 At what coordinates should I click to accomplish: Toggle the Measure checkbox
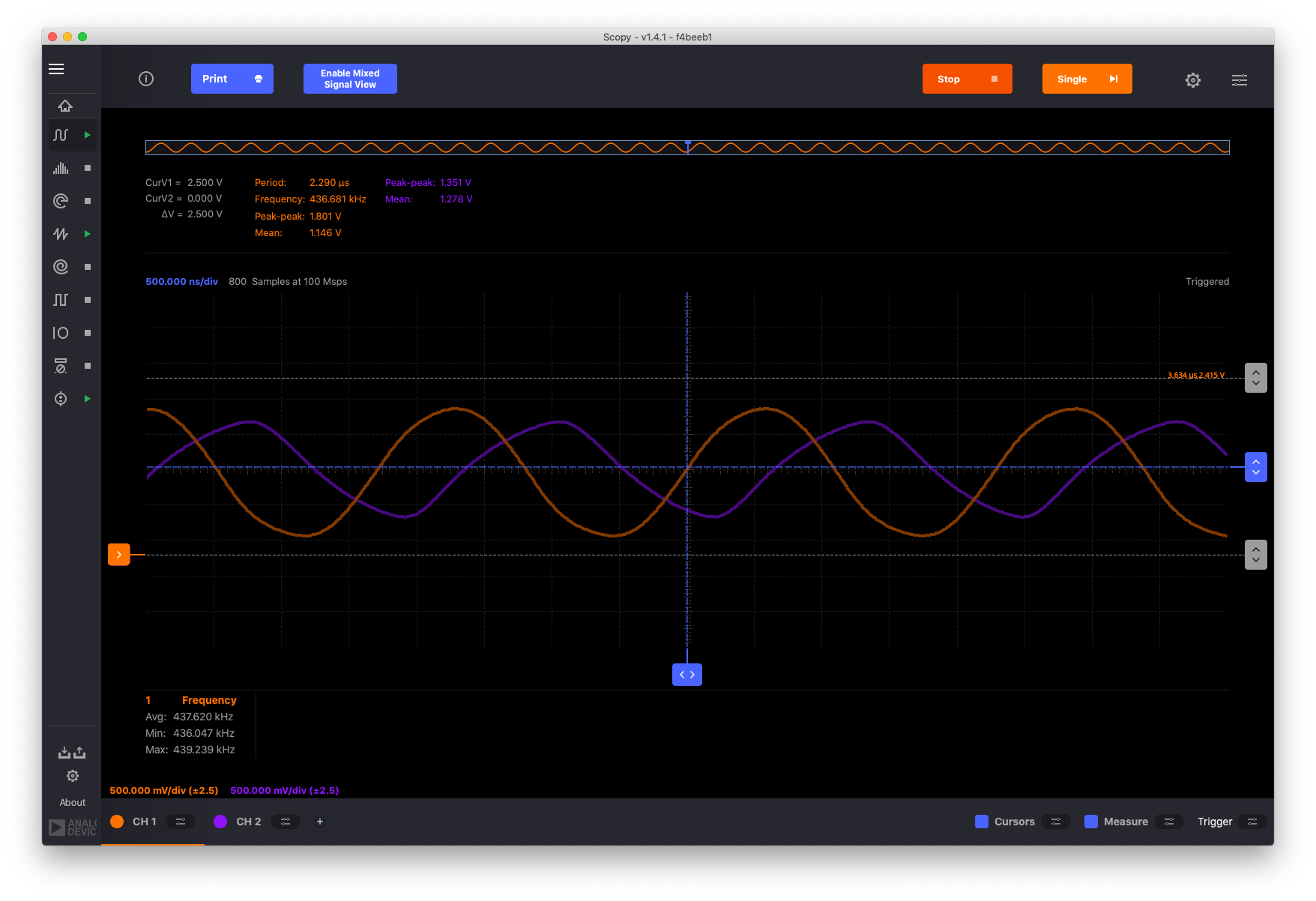[x=1091, y=822]
